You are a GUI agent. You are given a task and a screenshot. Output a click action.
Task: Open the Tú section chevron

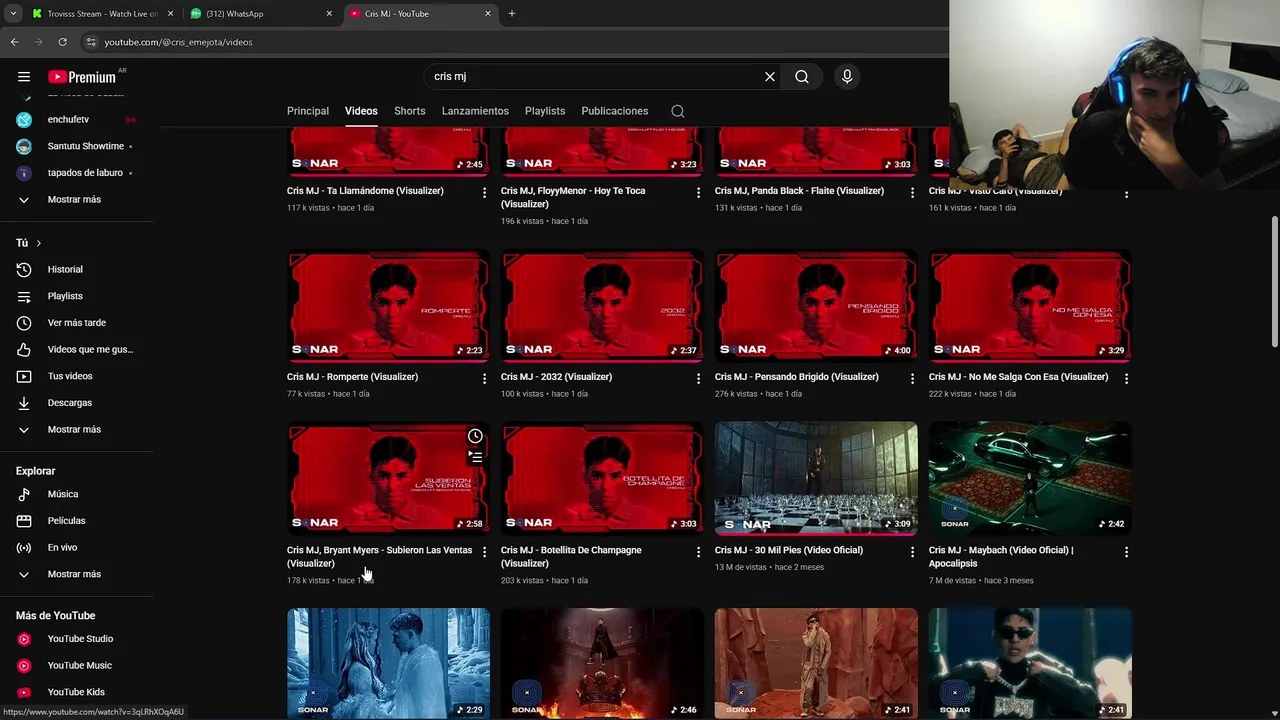click(x=39, y=243)
